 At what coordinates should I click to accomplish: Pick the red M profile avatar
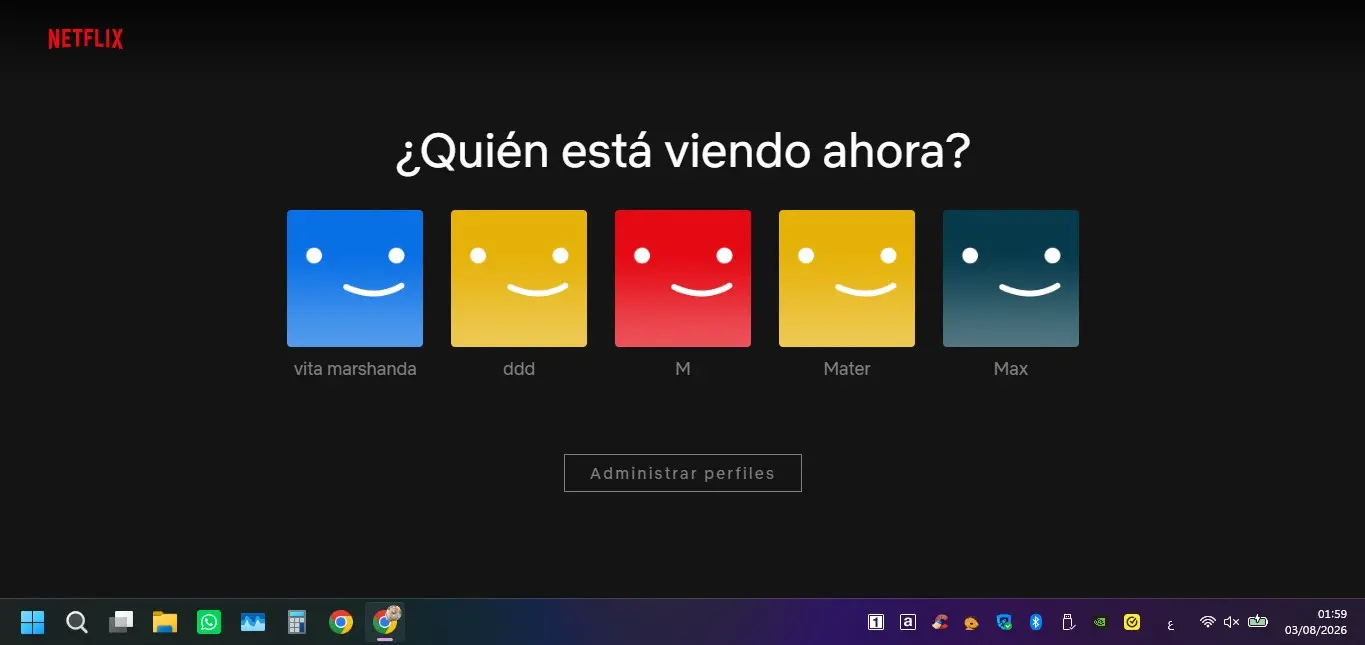(683, 278)
